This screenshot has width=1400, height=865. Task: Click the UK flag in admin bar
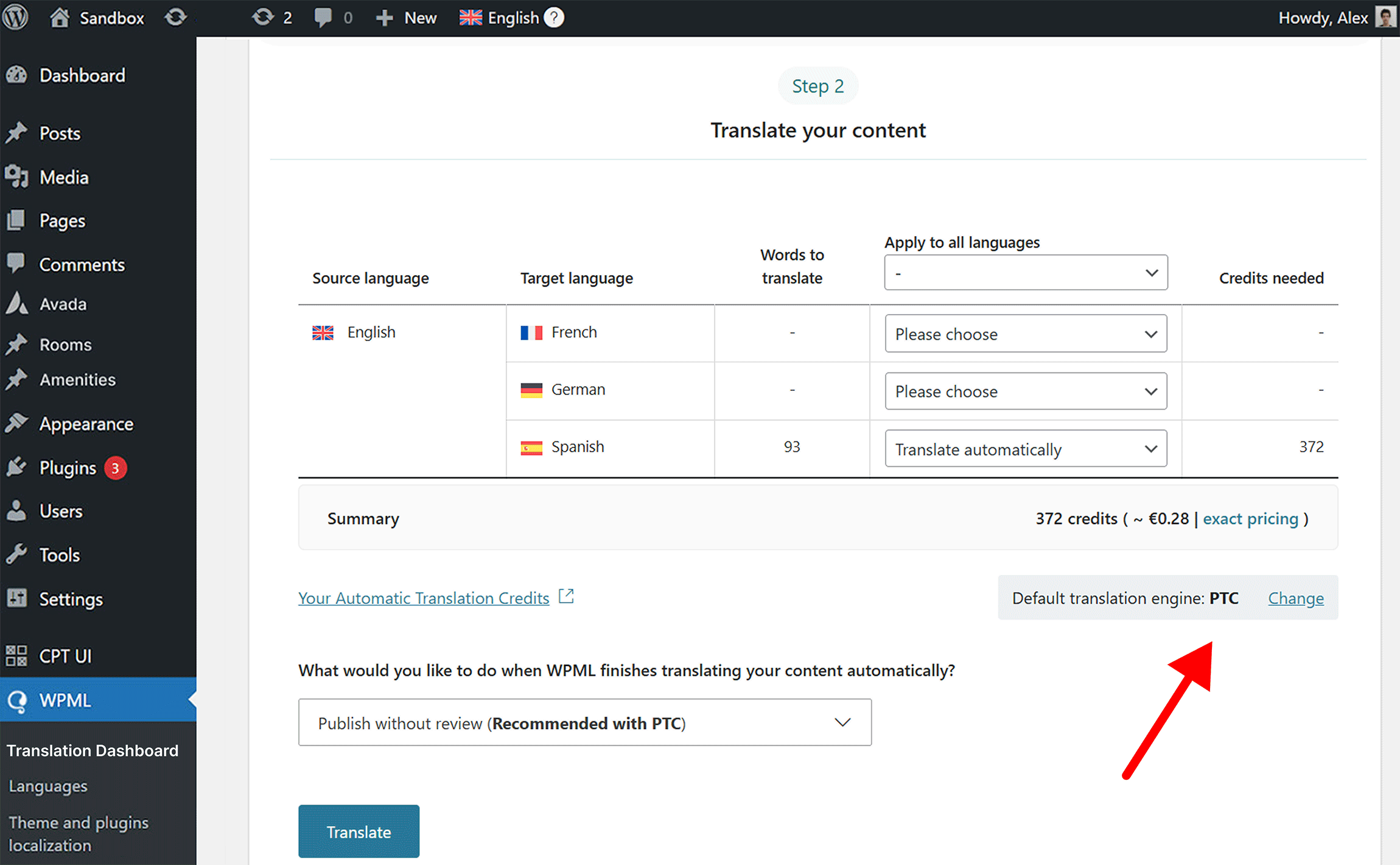pyautogui.click(x=471, y=18)
